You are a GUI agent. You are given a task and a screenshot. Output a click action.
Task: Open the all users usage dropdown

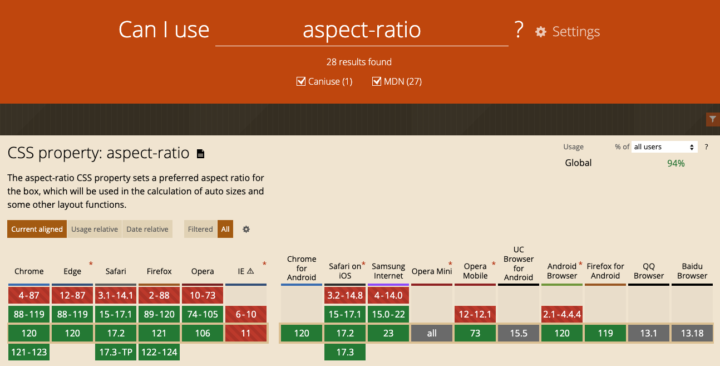click(x=664, y=147)
